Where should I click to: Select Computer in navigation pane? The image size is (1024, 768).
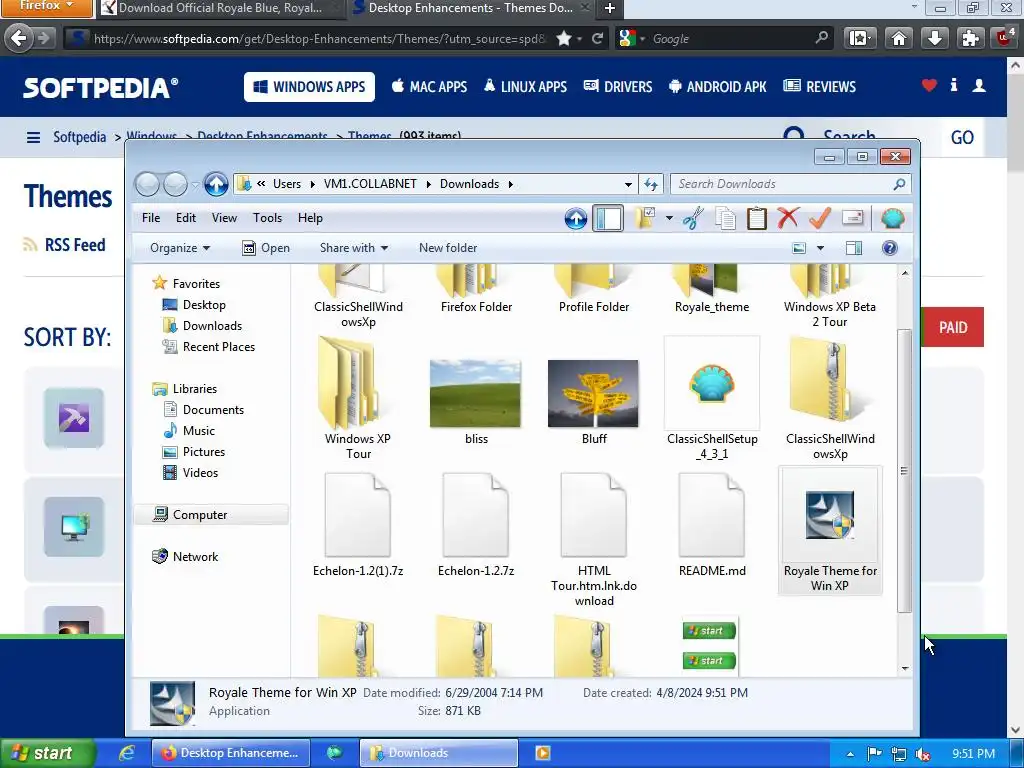tap(200, 515)
